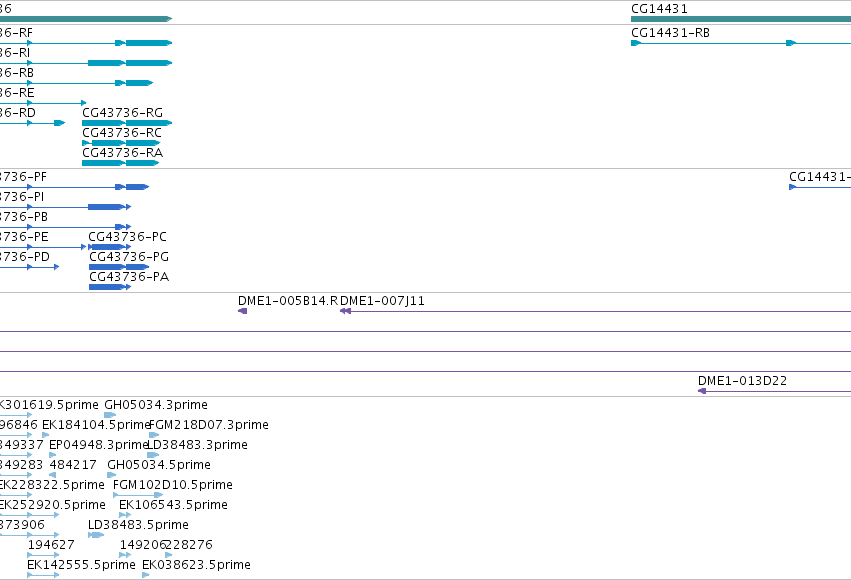The height and width of the screenshot is (580, 851).
Task: Click the FGM102D10.5prime EST label
Action: [173, 485]
